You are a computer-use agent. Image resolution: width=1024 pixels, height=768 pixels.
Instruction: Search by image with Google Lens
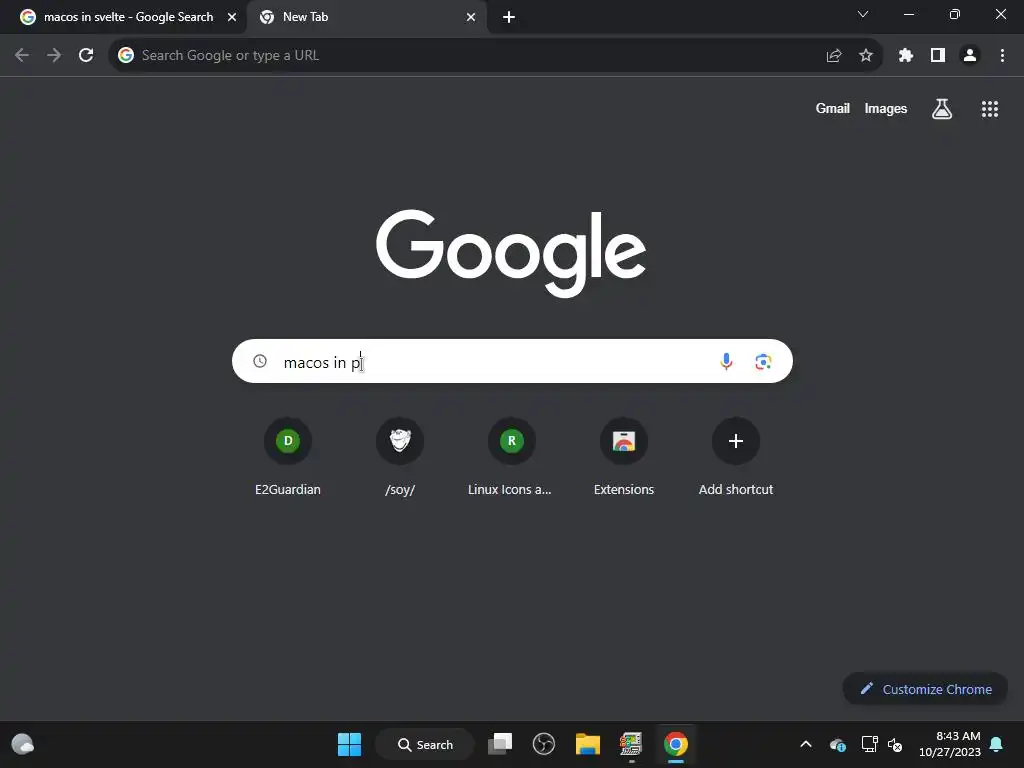763,361
